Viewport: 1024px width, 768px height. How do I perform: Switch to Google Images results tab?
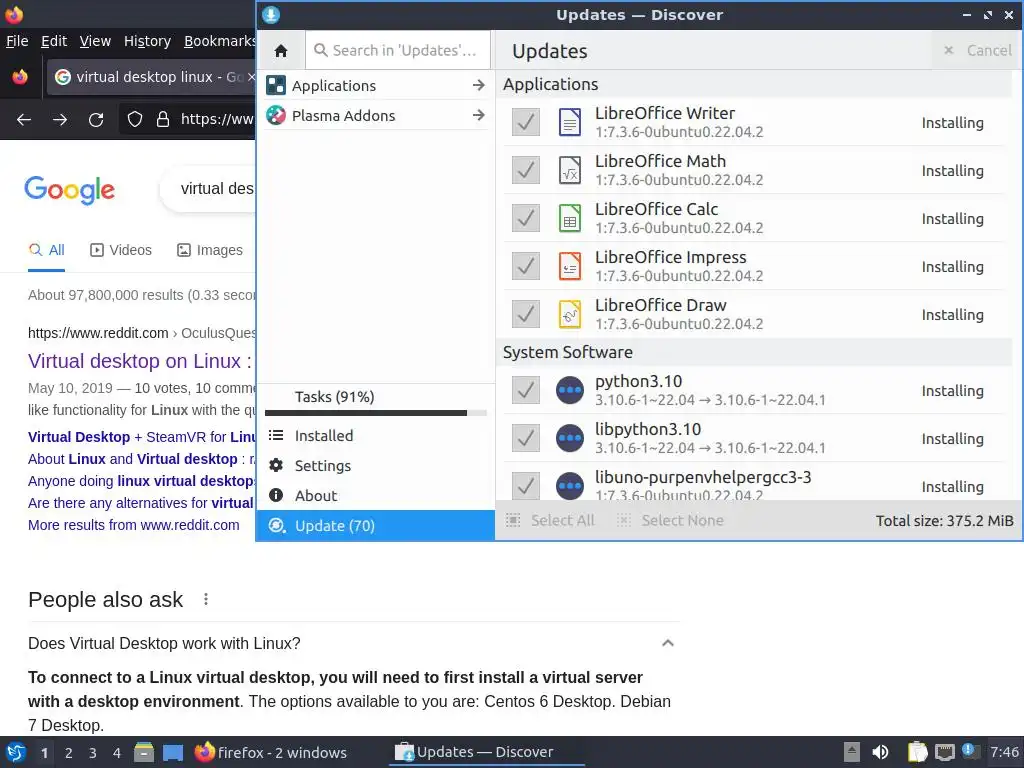click(210, 250)
